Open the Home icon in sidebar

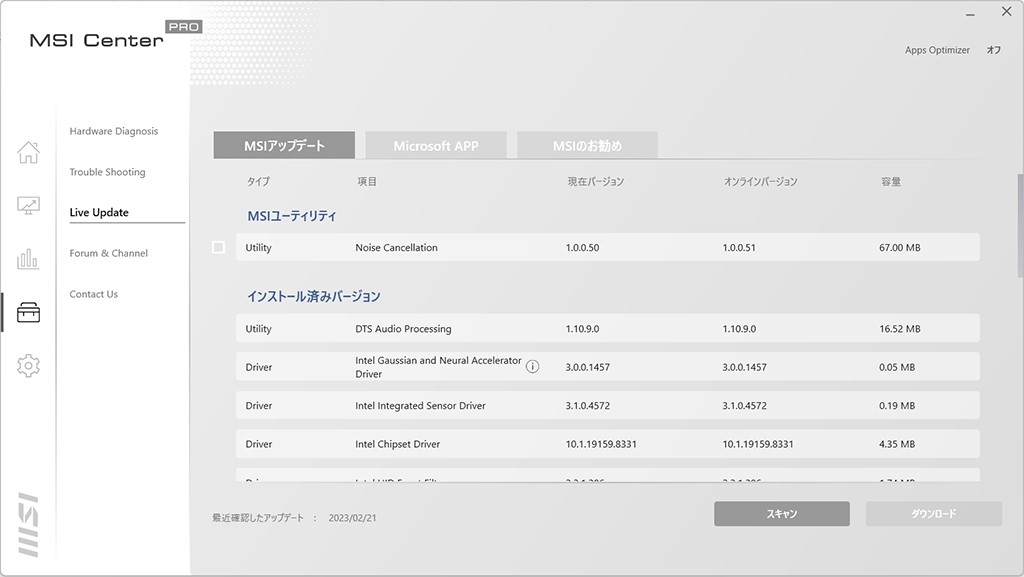click(x=28, y=152)
